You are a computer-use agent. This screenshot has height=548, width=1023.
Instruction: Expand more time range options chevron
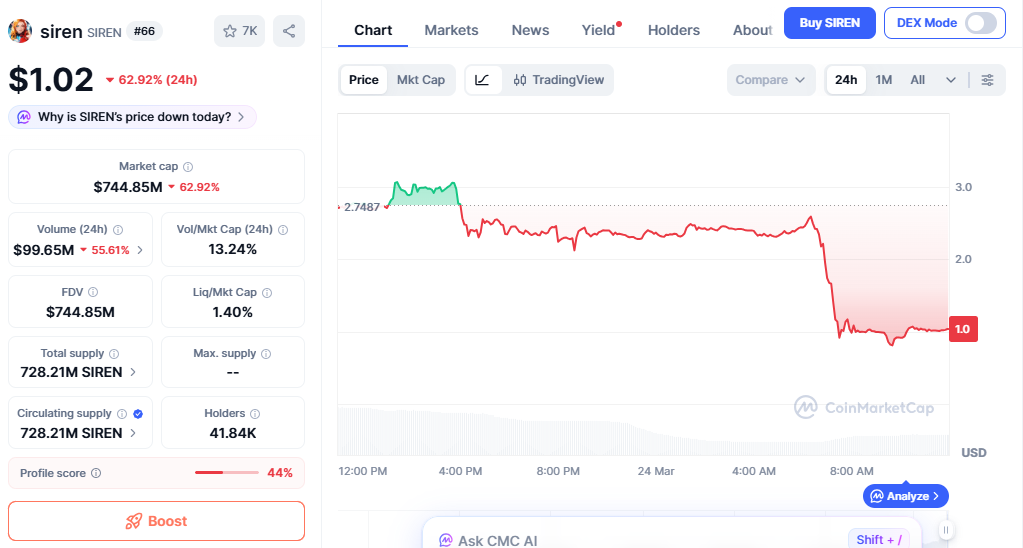pyautogui.click(x=951, y=80)
